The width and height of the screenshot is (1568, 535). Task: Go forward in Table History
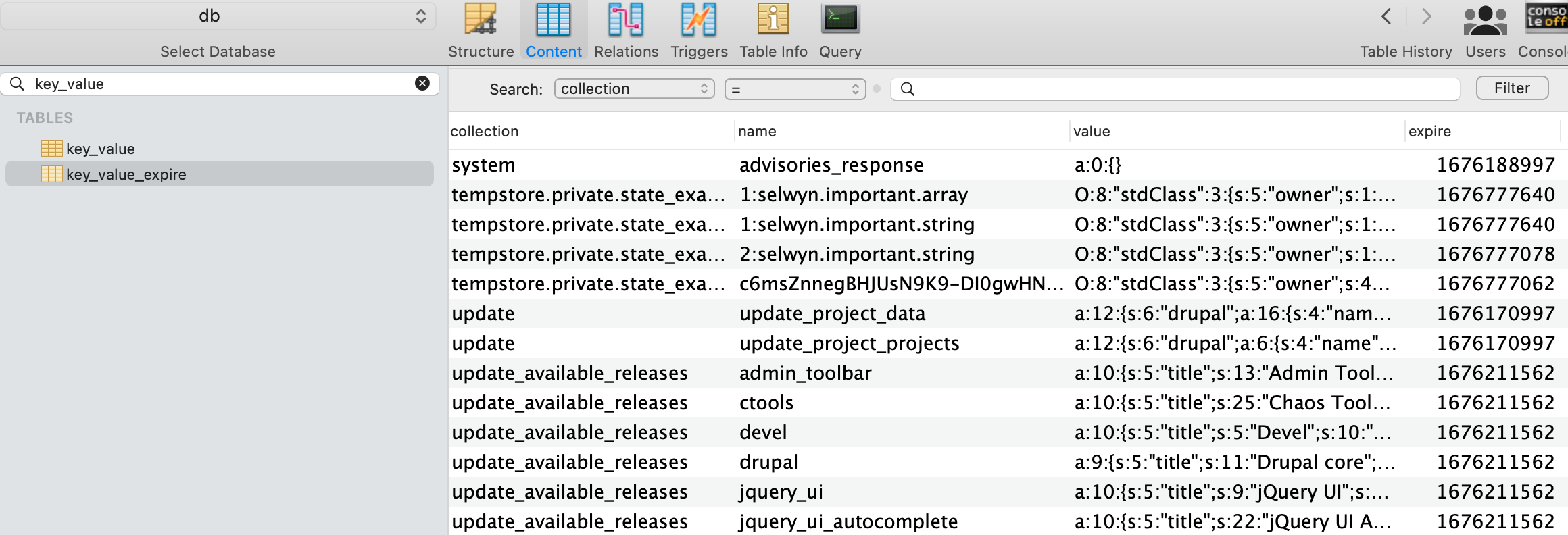pyautogui.click(x=1427, y=16)
